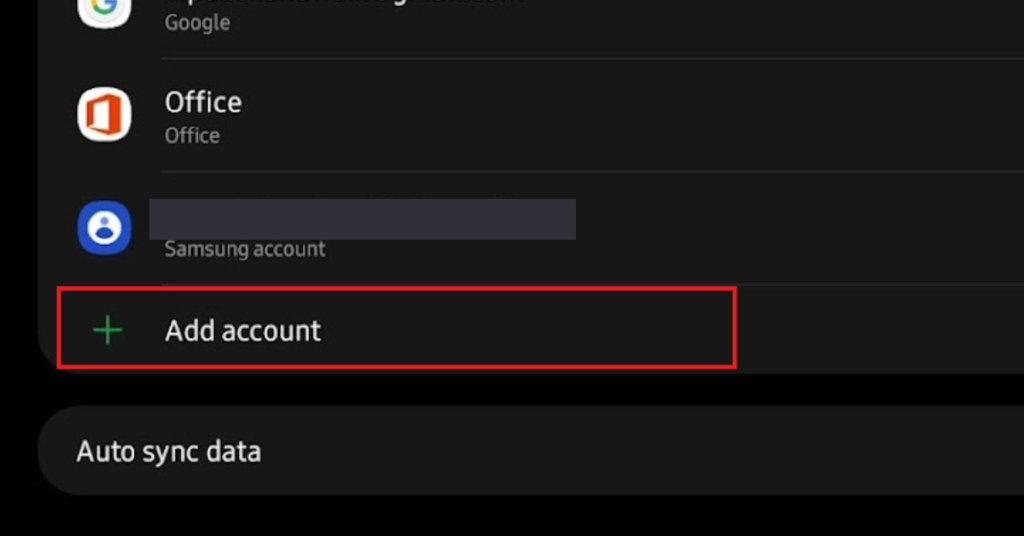The image size is (1024, 536).
Task: Tap the white square behind Office logo
Action: point(87,96)
